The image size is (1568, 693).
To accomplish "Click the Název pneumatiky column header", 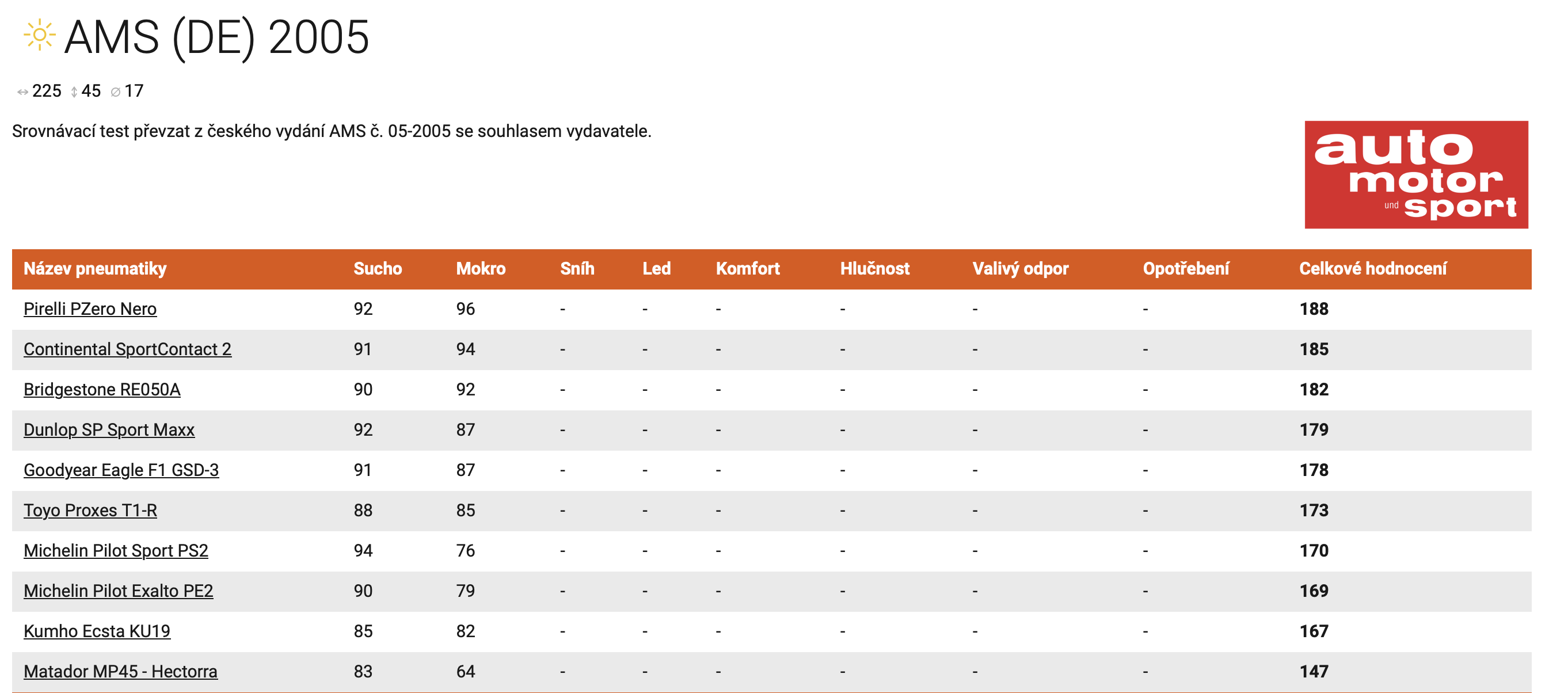I will click(95, 269).
